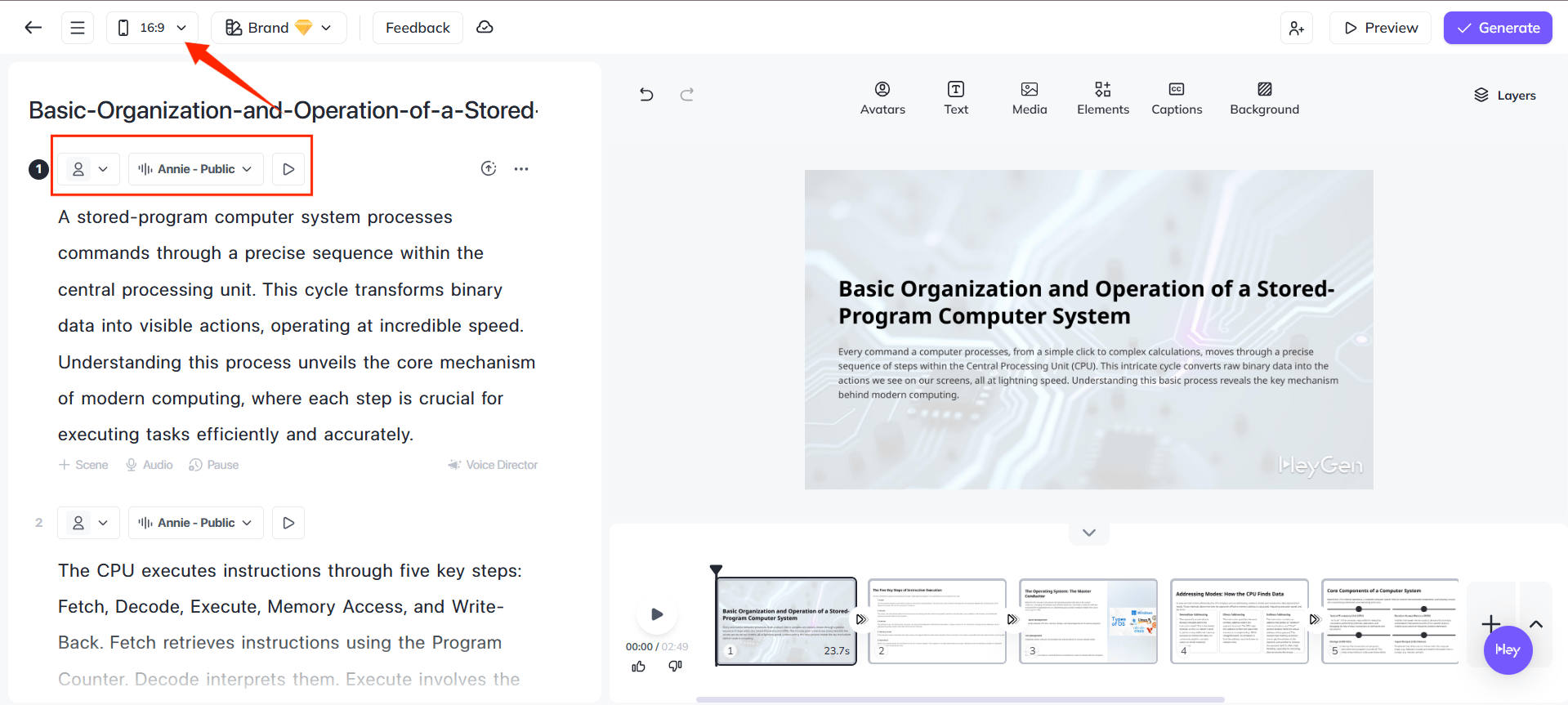Click scene 2 script text
Viewport: 1568px width, 705px height.
[x=290, y=625]
